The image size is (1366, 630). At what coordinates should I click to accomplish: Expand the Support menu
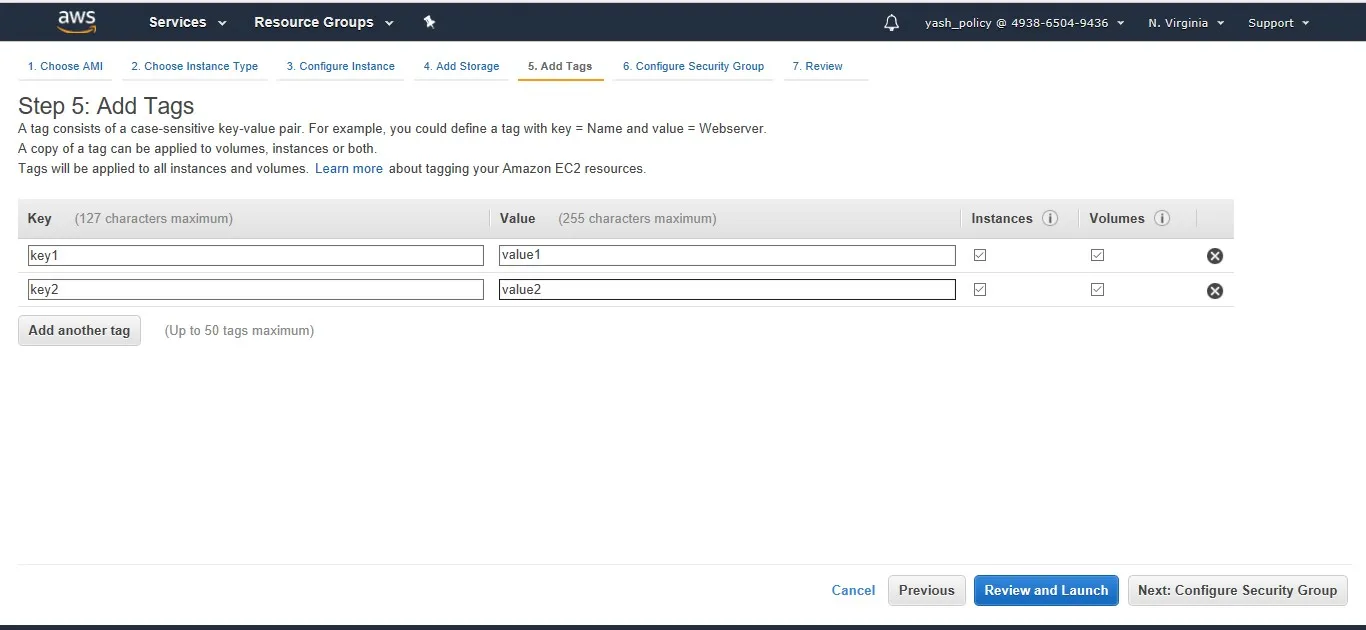[x=1278, y=23]
